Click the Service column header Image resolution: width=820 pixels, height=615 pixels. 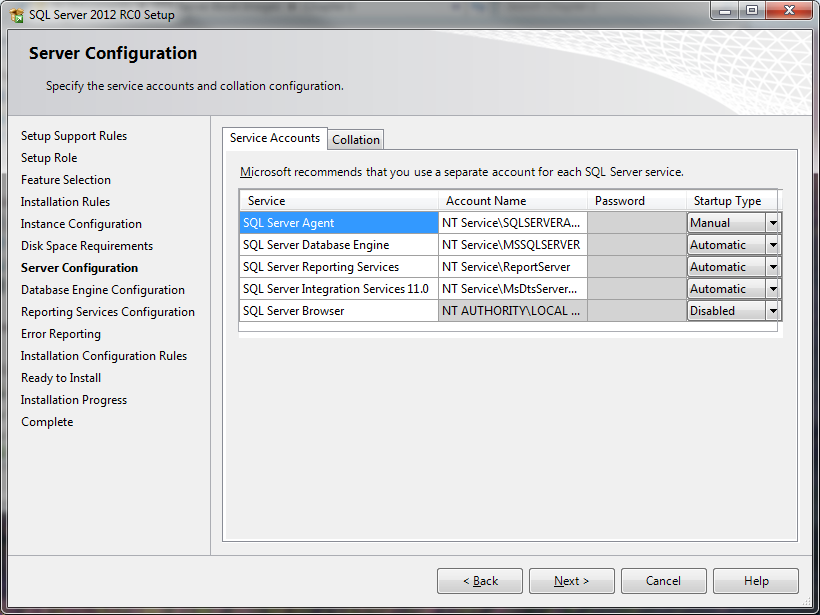pos(339,201)
